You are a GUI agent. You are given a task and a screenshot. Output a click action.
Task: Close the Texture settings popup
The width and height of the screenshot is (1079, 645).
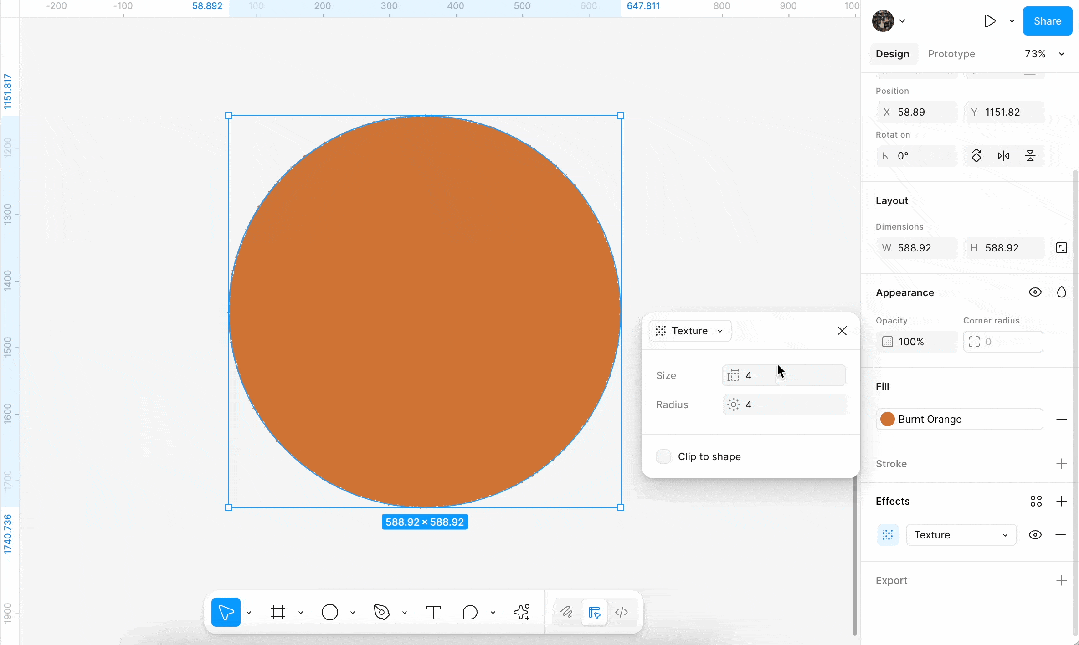tap(842, 331)
